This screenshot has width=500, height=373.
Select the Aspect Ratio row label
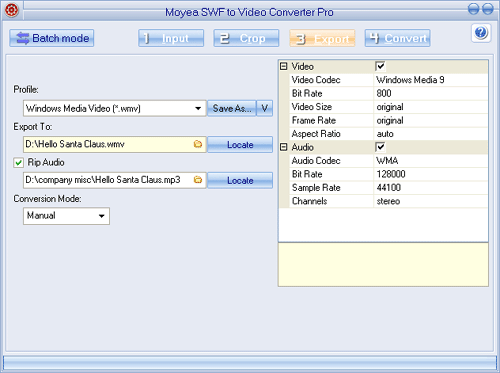tap(316, 134)
